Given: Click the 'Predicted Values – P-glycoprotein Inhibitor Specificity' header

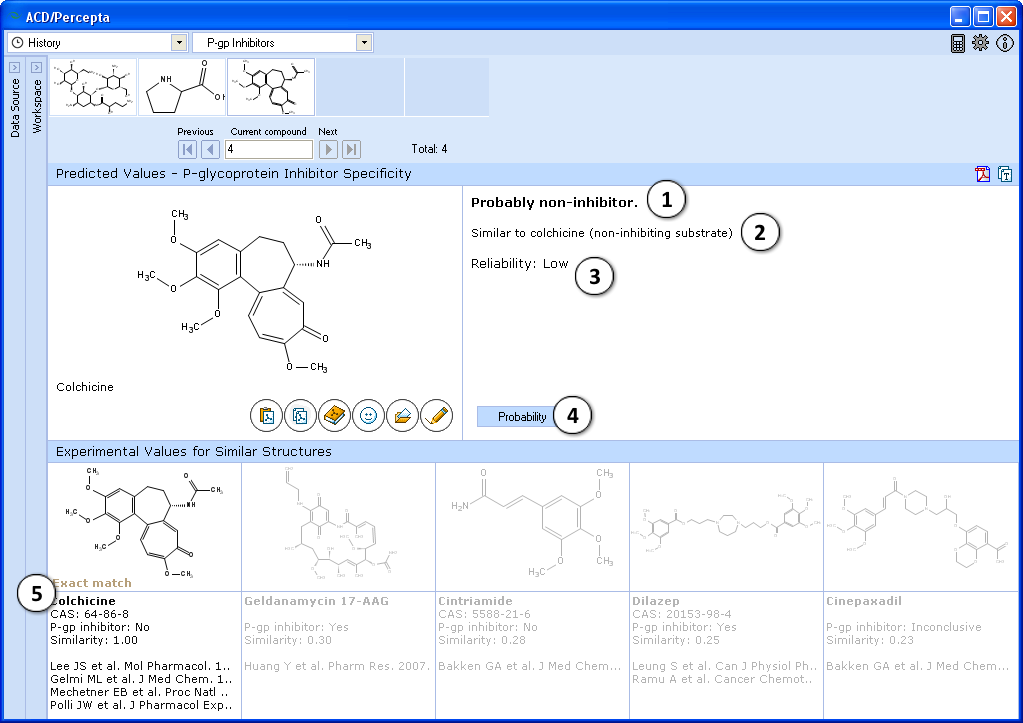Looking at the screenshot, I should (234, 174).
